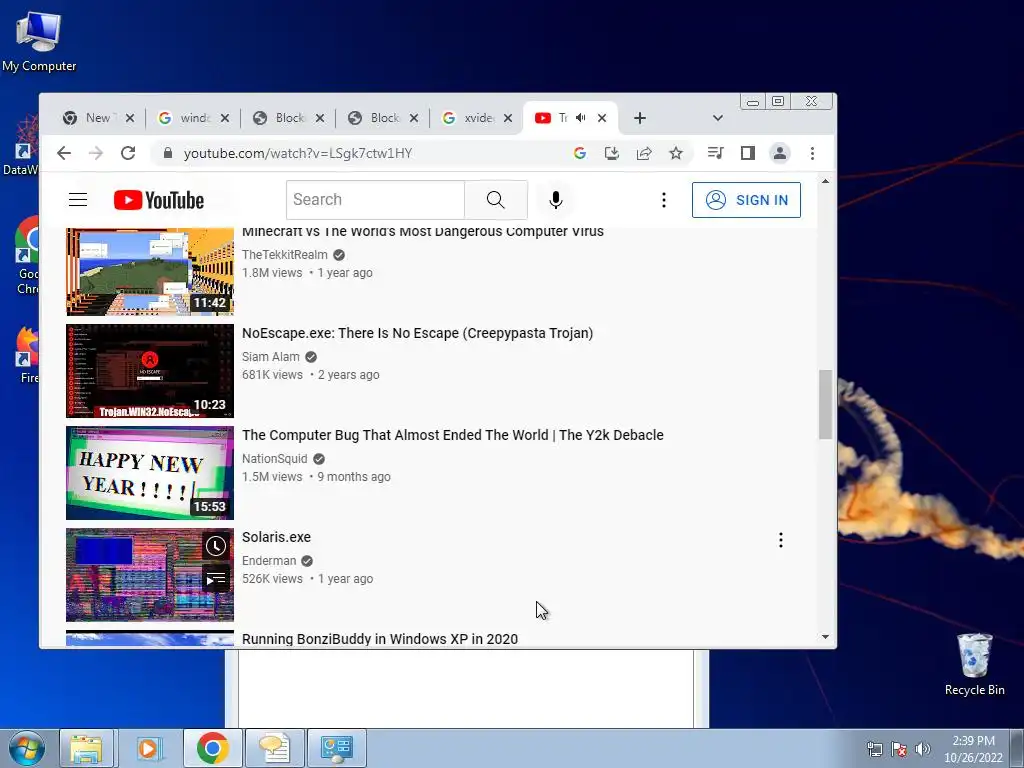Toggle the side panel icon
Image resolution: width=1024 pixels, height=768 pixels.
pos(748,153)
